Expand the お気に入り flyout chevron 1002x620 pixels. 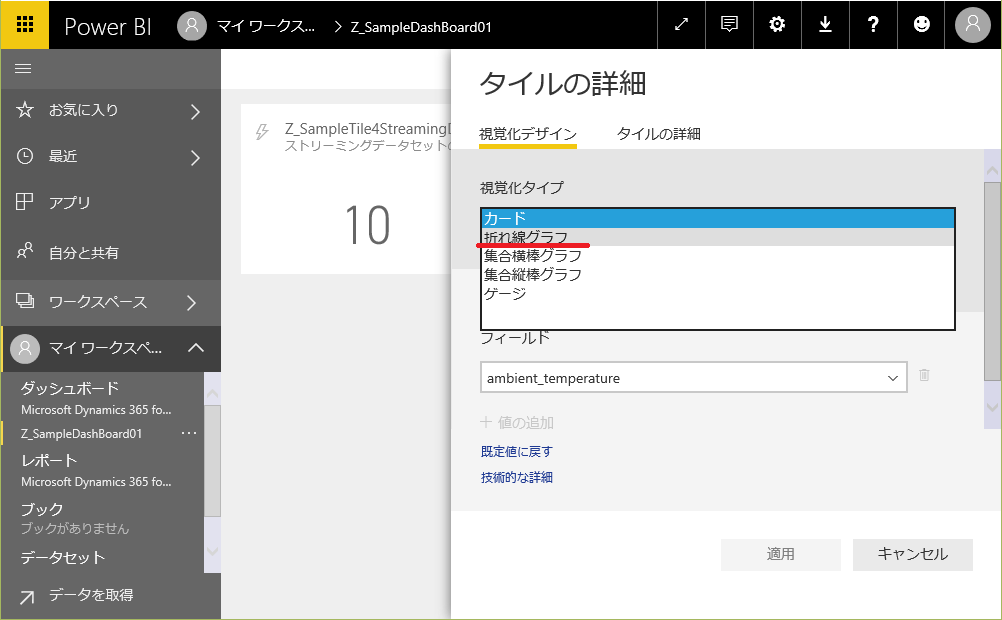(x=195, y=112)
